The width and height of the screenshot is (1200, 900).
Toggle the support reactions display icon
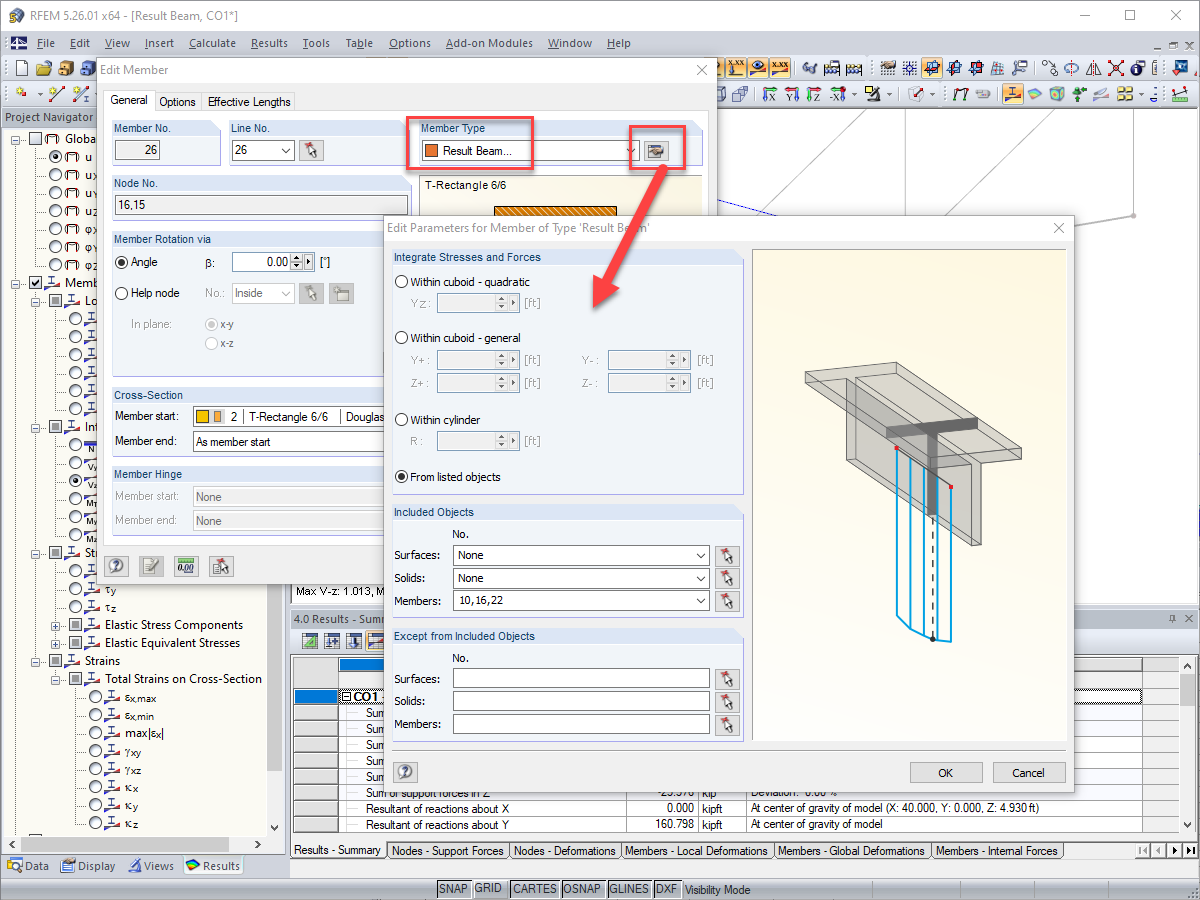[1078, 94]
